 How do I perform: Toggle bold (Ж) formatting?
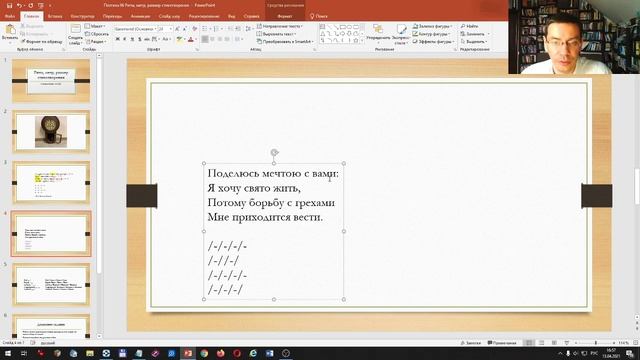(118, 39)
